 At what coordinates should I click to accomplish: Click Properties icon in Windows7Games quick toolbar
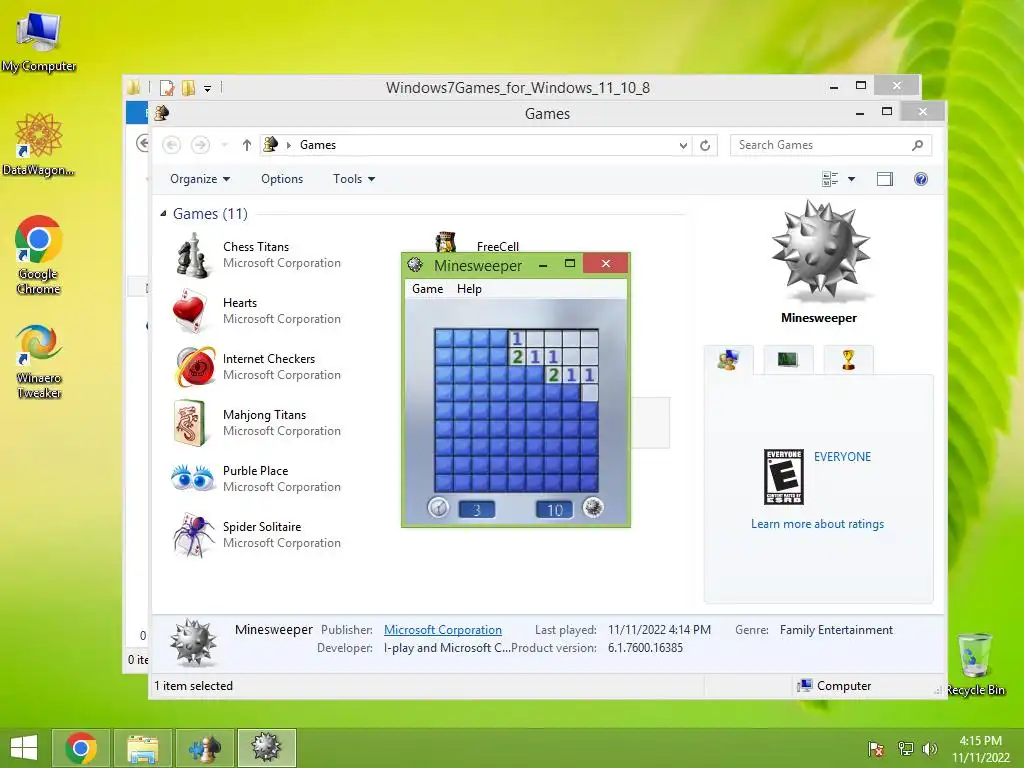click(167, 88)
